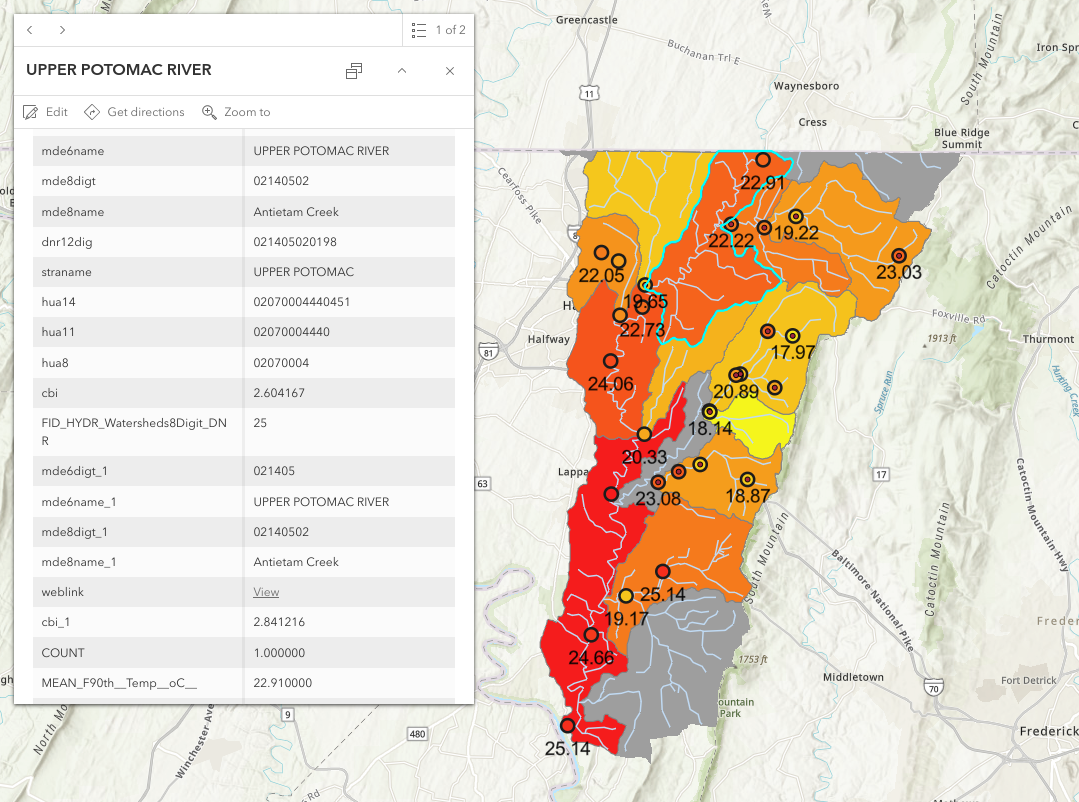The image size is (1079, 802).
Task: Click the Edit button
Action: 46,112
